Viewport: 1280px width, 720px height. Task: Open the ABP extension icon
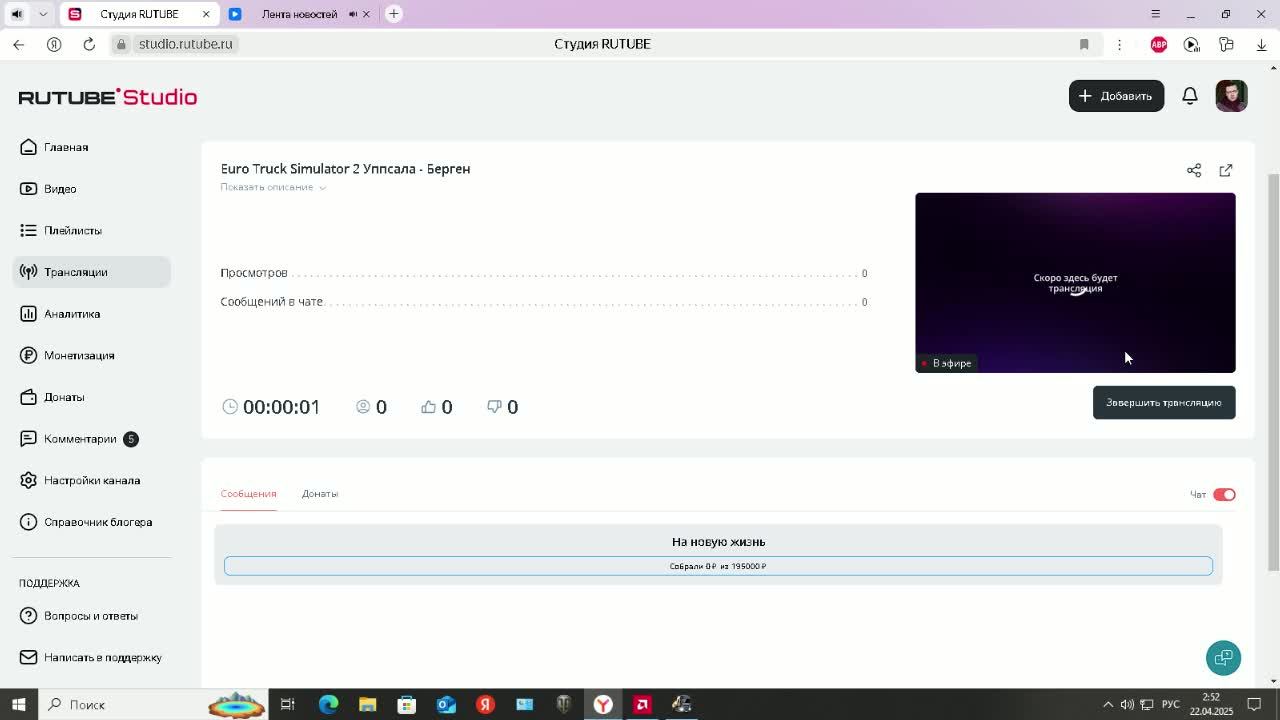pos(1159,44)
